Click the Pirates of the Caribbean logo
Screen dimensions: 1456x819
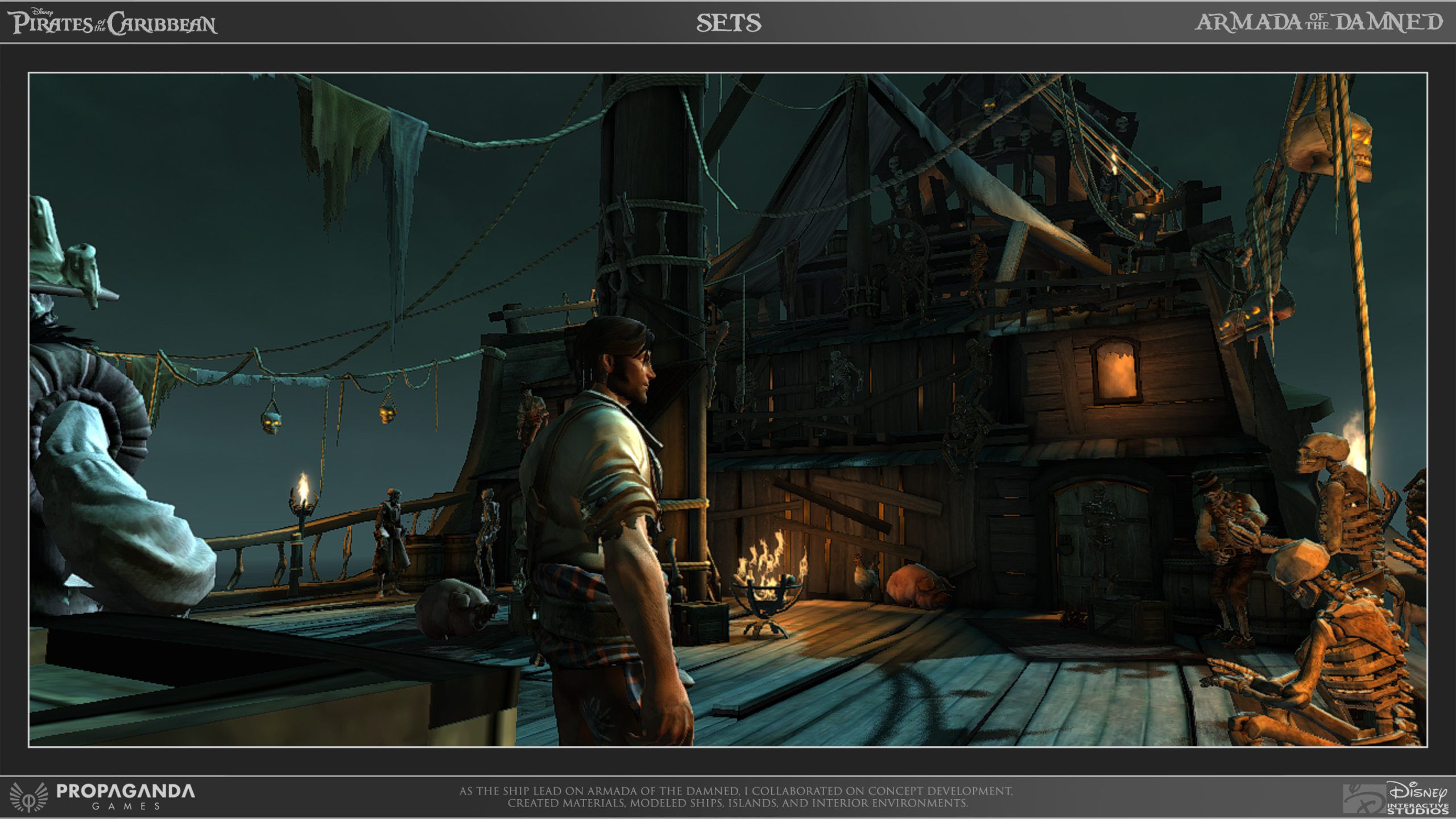tap(112, 22)
